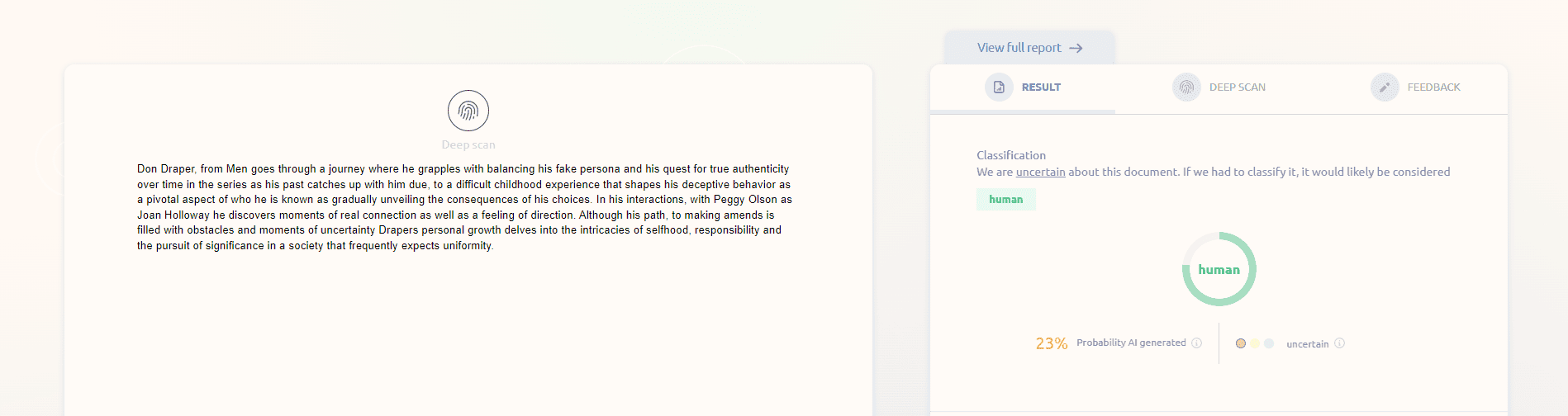This screenshot has width=1568, height=416.
Task: Click the green human classification badge
Action: pos(1006,200)
